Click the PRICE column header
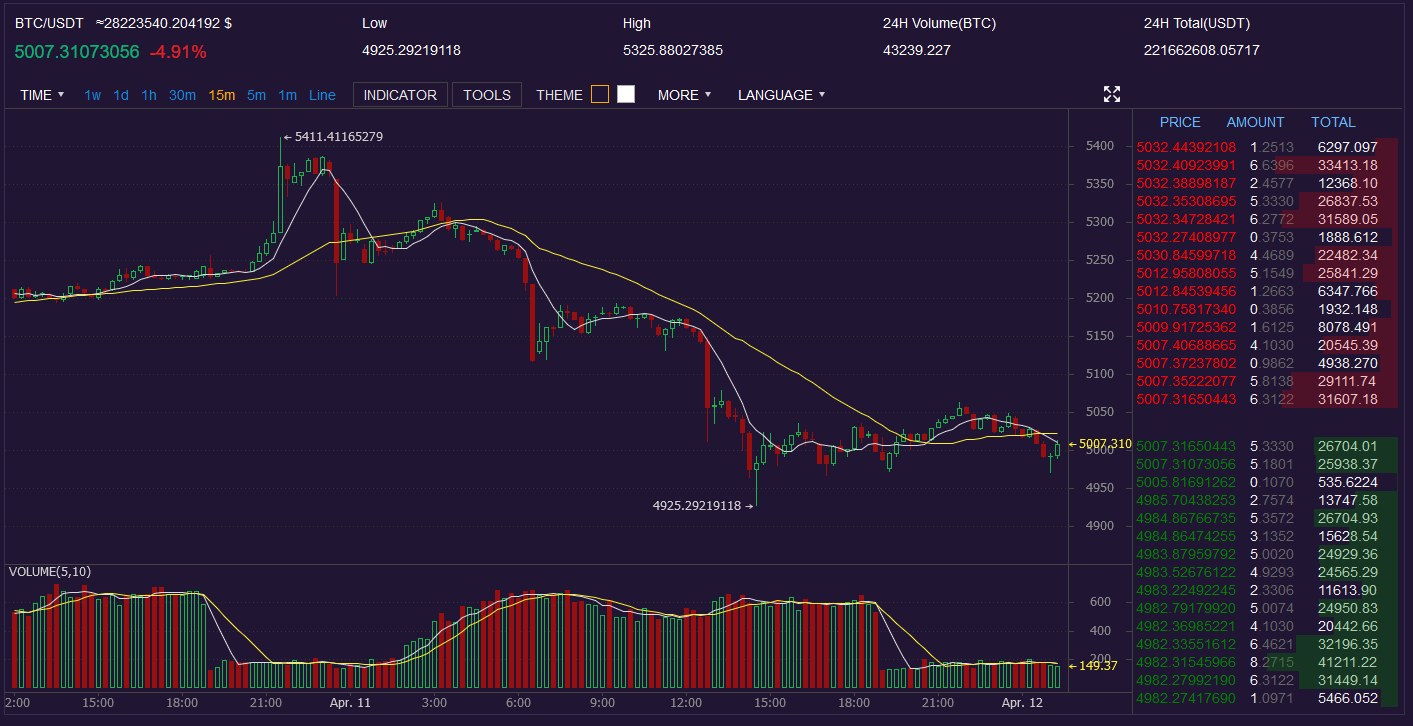The image size is (1413, 726). click(x=1180, y=122)
